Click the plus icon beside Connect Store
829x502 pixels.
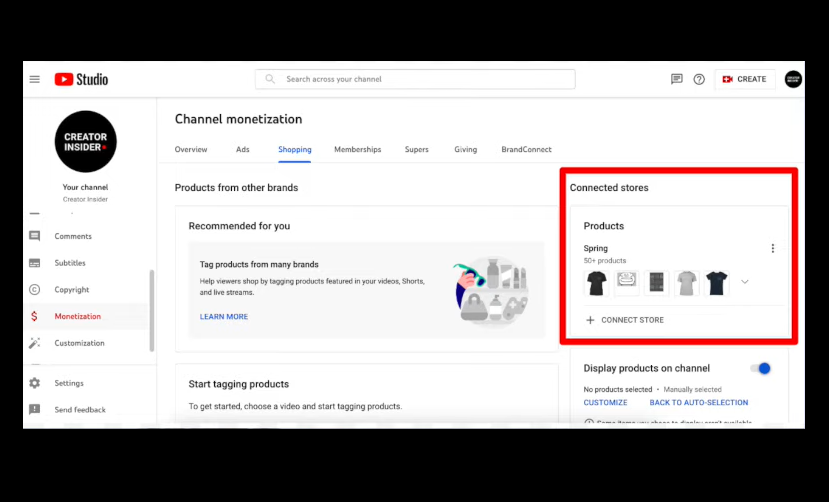tap(590, 320)
